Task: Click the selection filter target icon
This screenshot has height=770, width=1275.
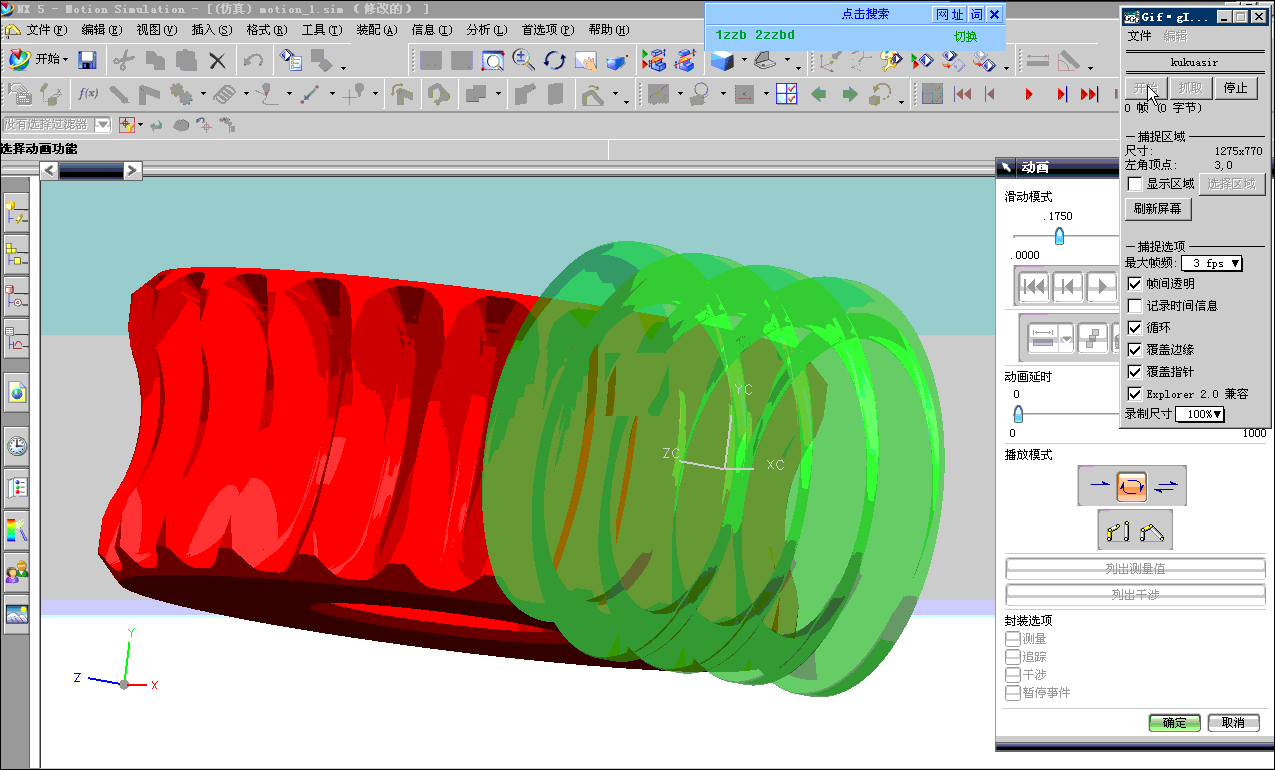Action: [x=126, y=125]
